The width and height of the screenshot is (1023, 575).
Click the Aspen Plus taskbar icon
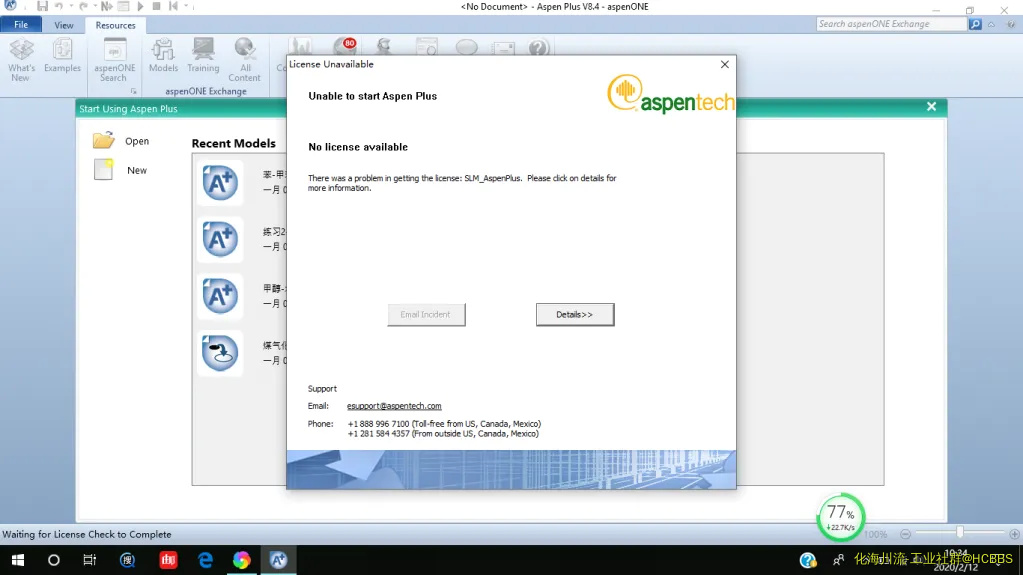click(278, 560)
